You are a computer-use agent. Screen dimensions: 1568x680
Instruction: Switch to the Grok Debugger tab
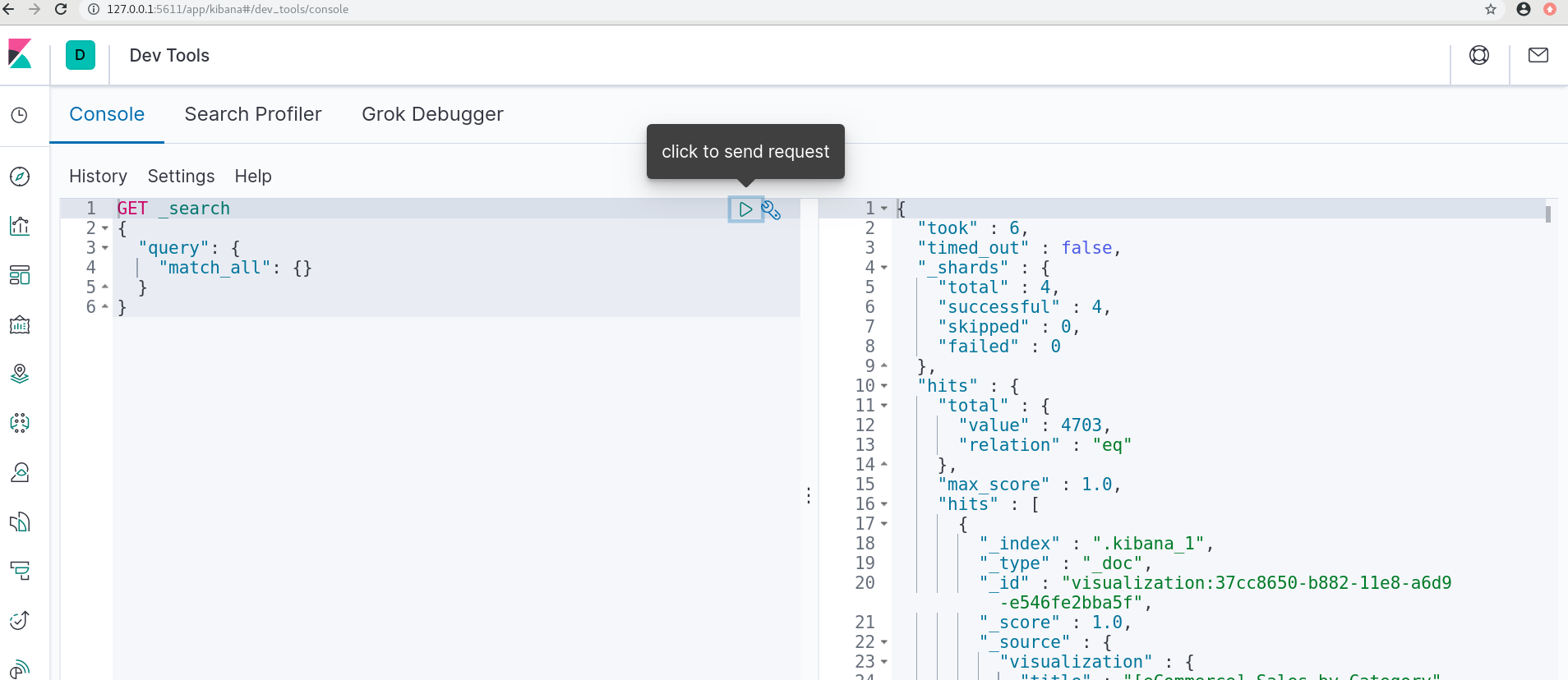(x=432, y=114)
